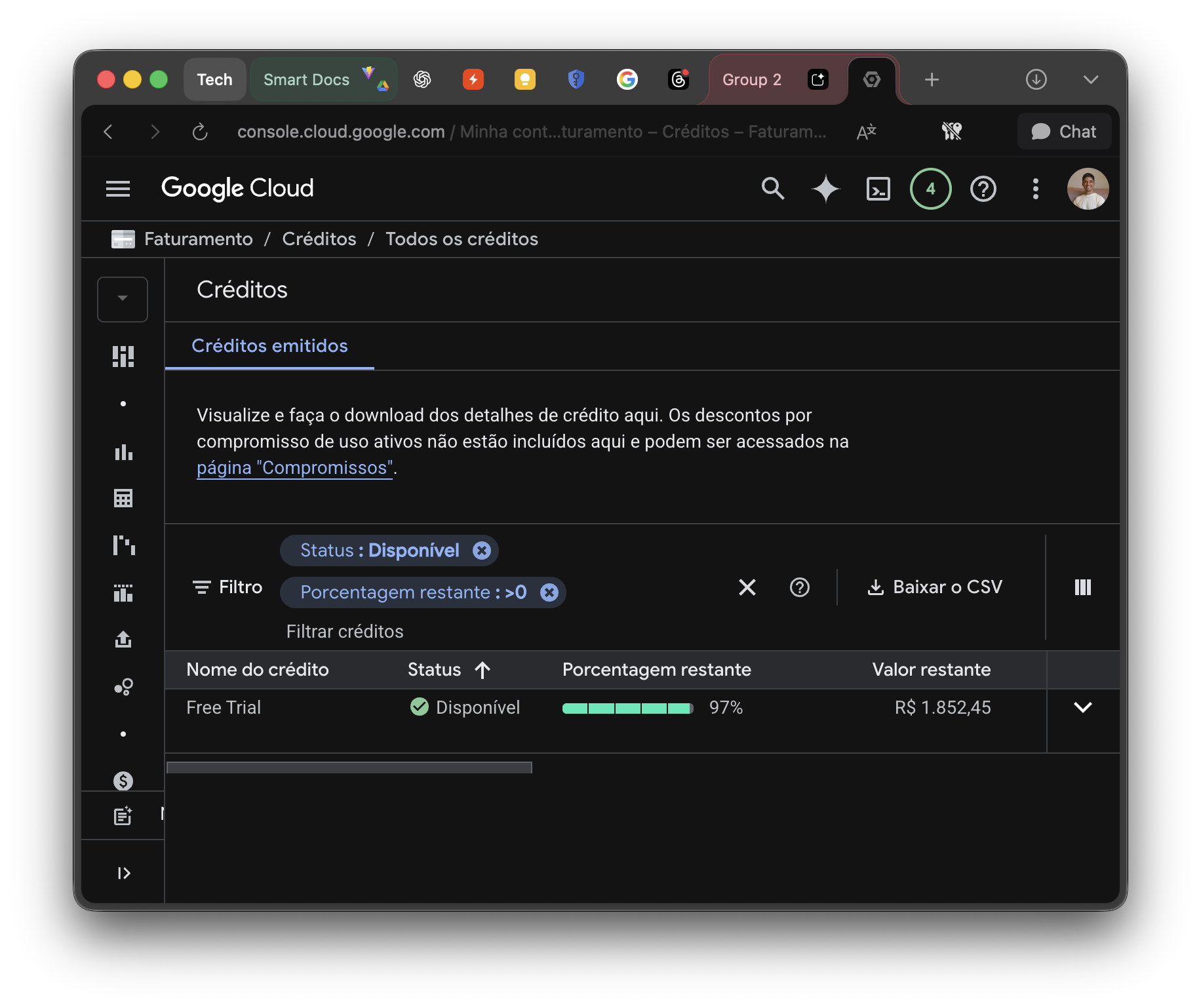
Task: Go back in browser history
Action: click(109, 132)
